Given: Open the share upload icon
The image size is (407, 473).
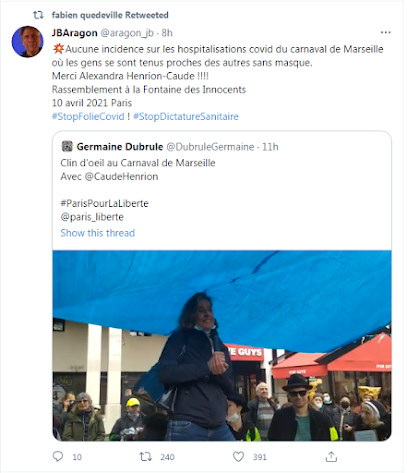Looking at the screenshot, I should pyautogui.click(x=331, y=457).
